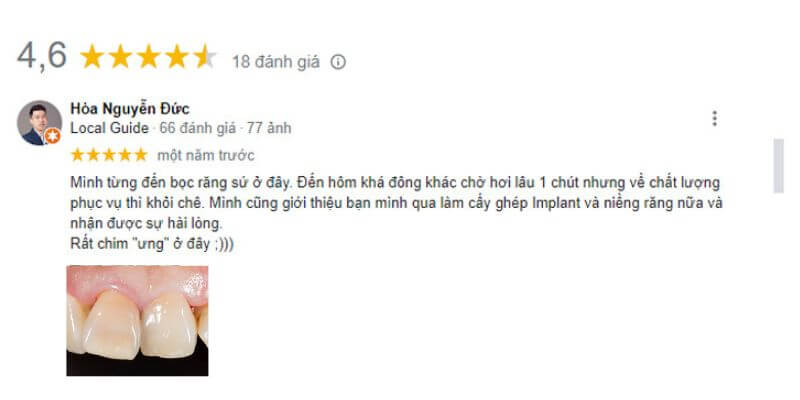Click the last star of the reviewer's five-star rating
The height and width of the screenshot is (400, 800).
(140, 155)
